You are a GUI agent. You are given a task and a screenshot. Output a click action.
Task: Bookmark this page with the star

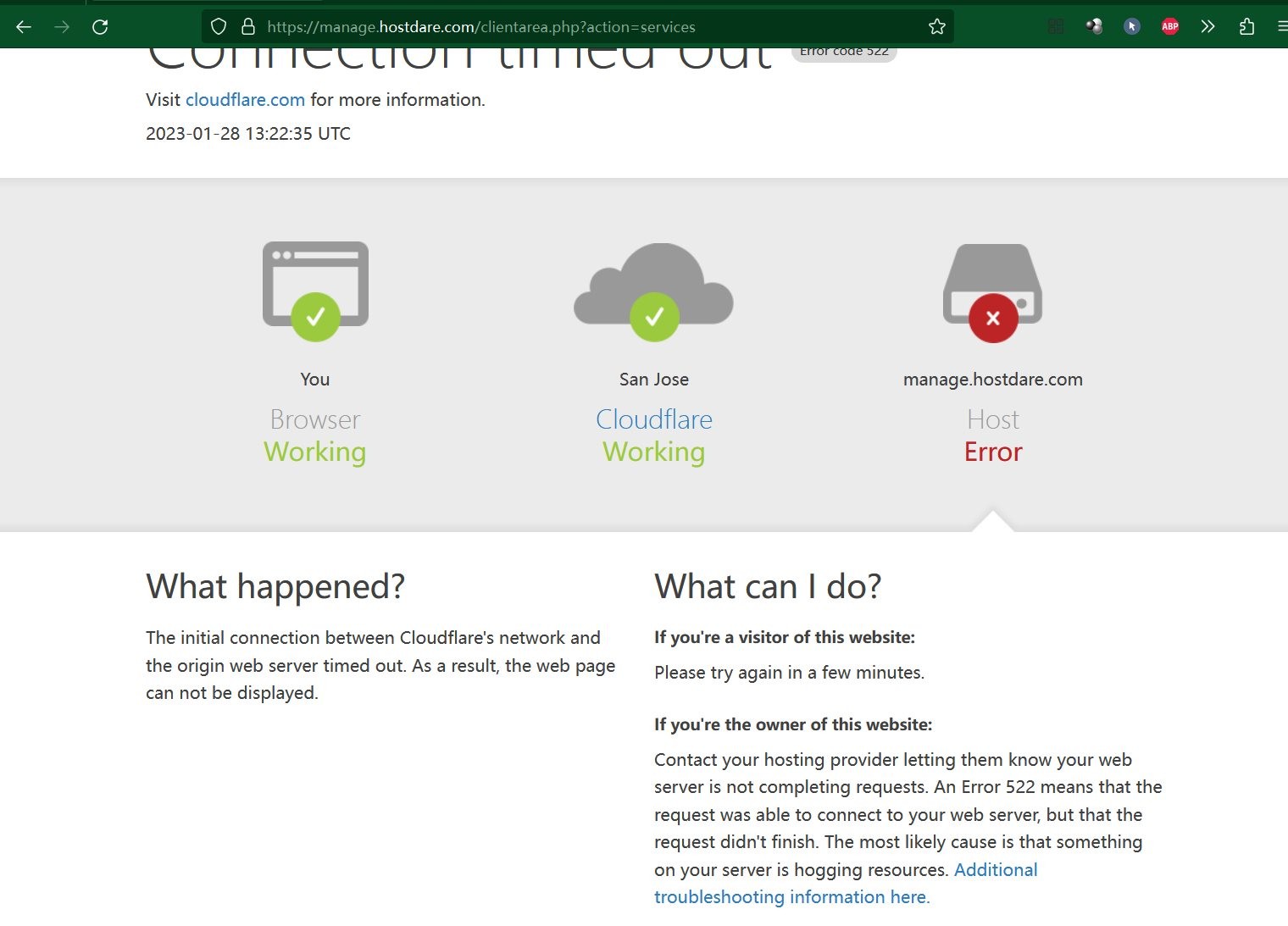tap(936, 27)
